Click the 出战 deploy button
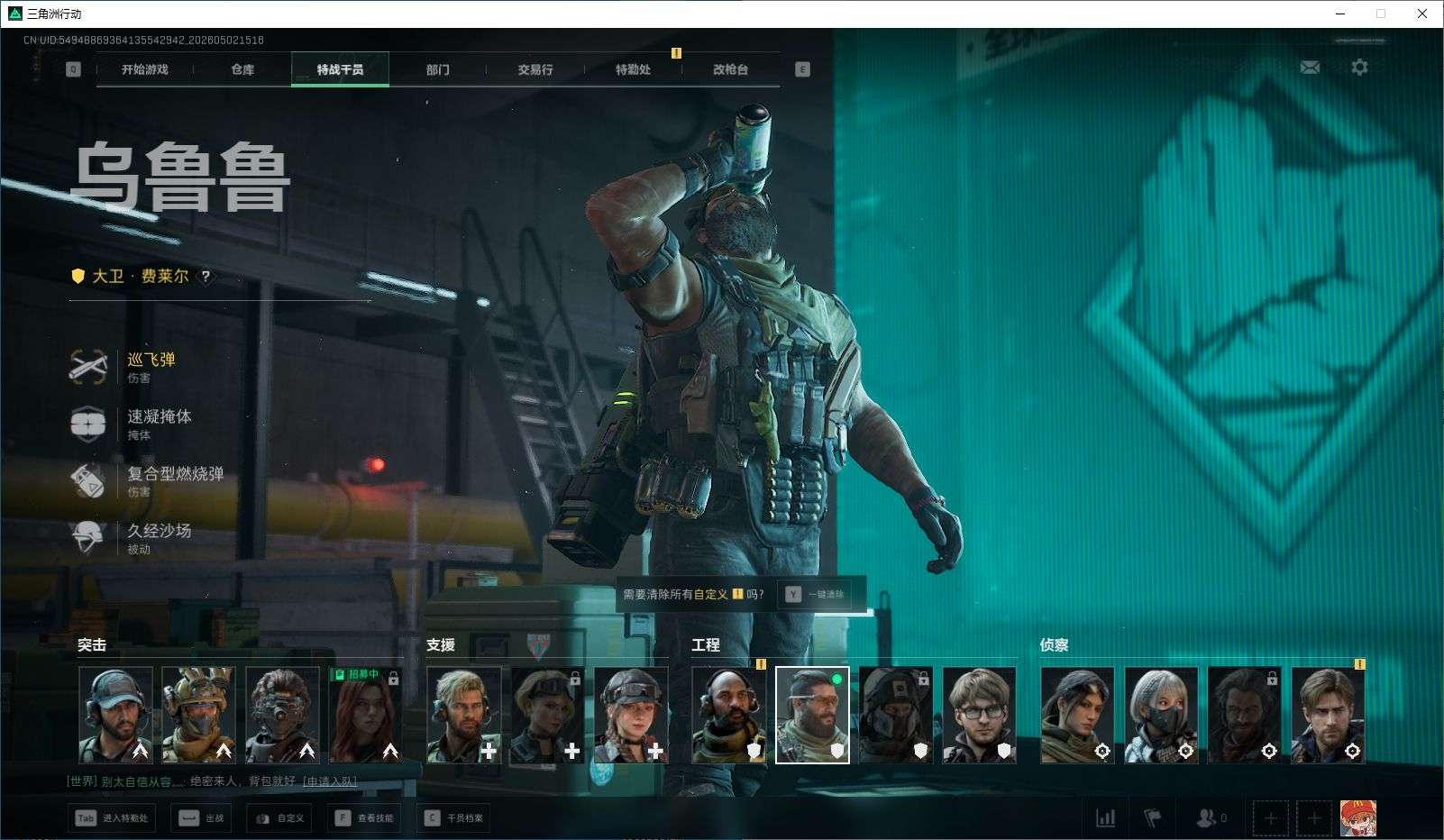The image size is (1444, 840). 202,818
